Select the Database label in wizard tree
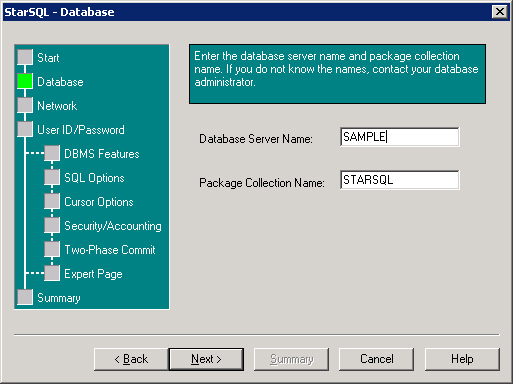This screenshot has height=384, width=513. (60, 82)
